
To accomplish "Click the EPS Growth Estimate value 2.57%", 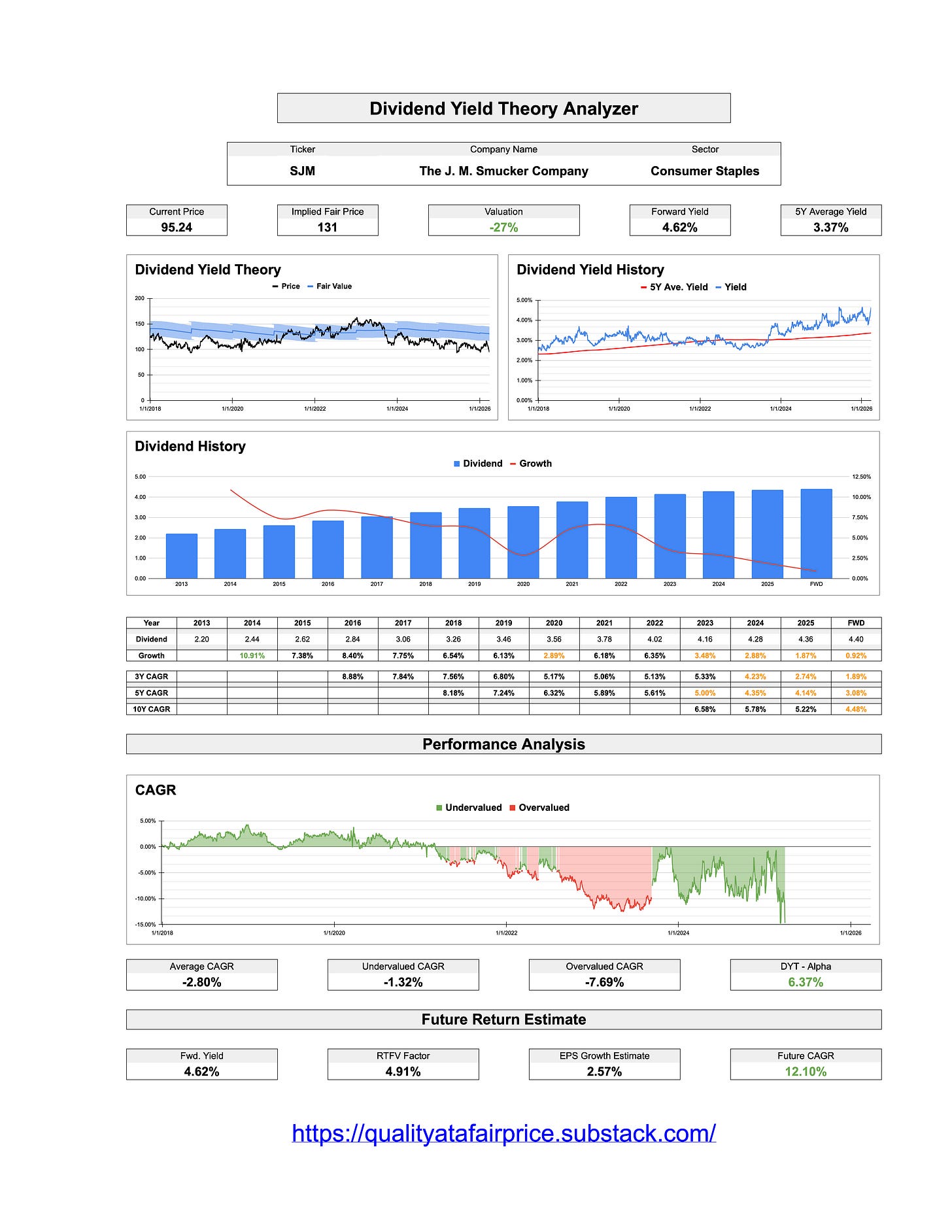I will (605, 1071).
